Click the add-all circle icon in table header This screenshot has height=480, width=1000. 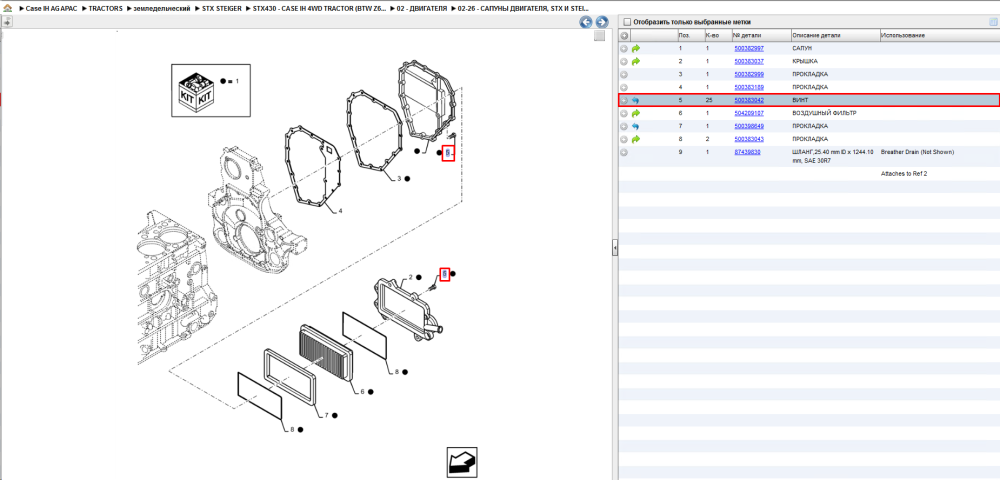[x=624, y=36]
